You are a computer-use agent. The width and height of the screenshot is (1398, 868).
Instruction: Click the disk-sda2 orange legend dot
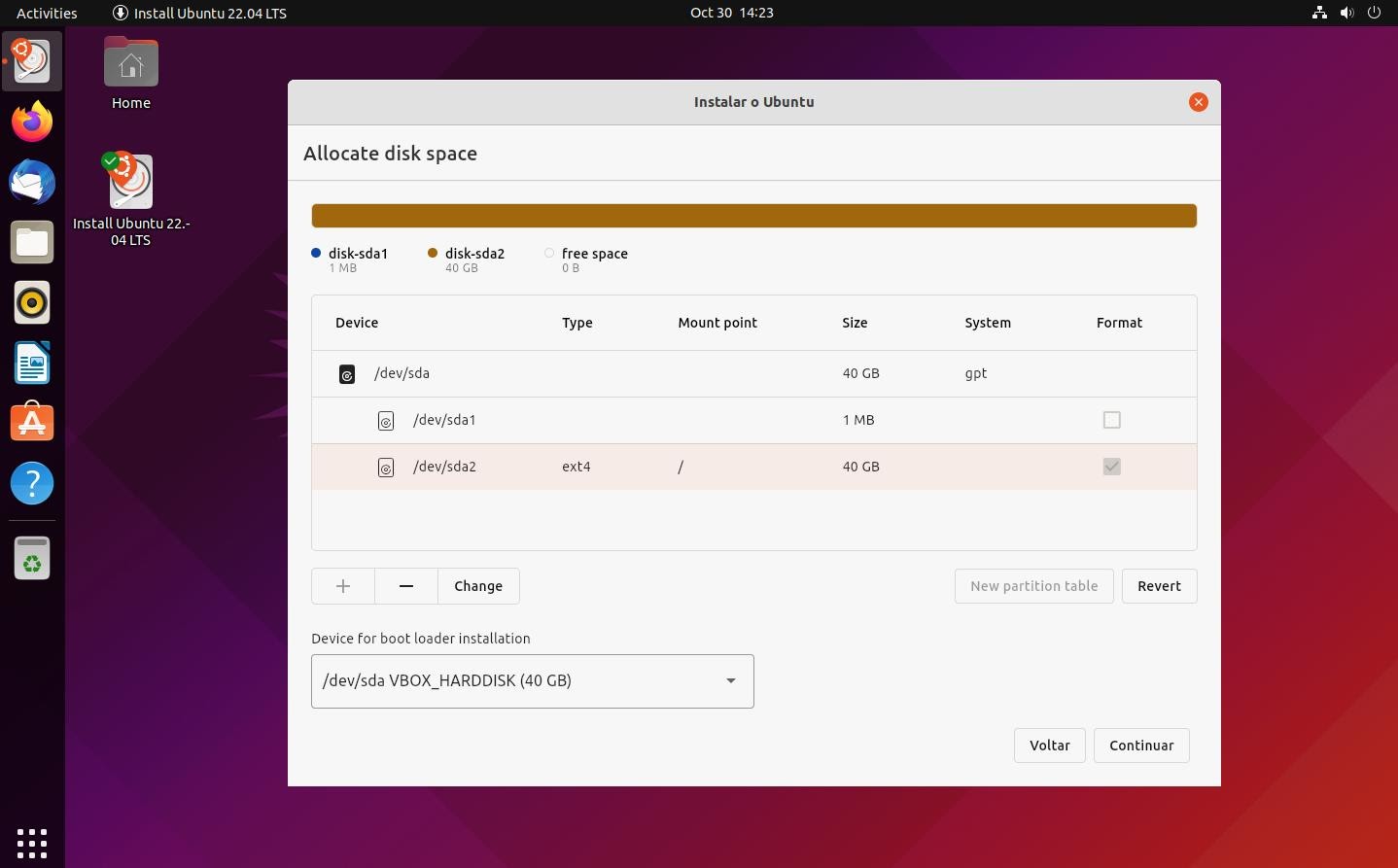tap(433, 253)
